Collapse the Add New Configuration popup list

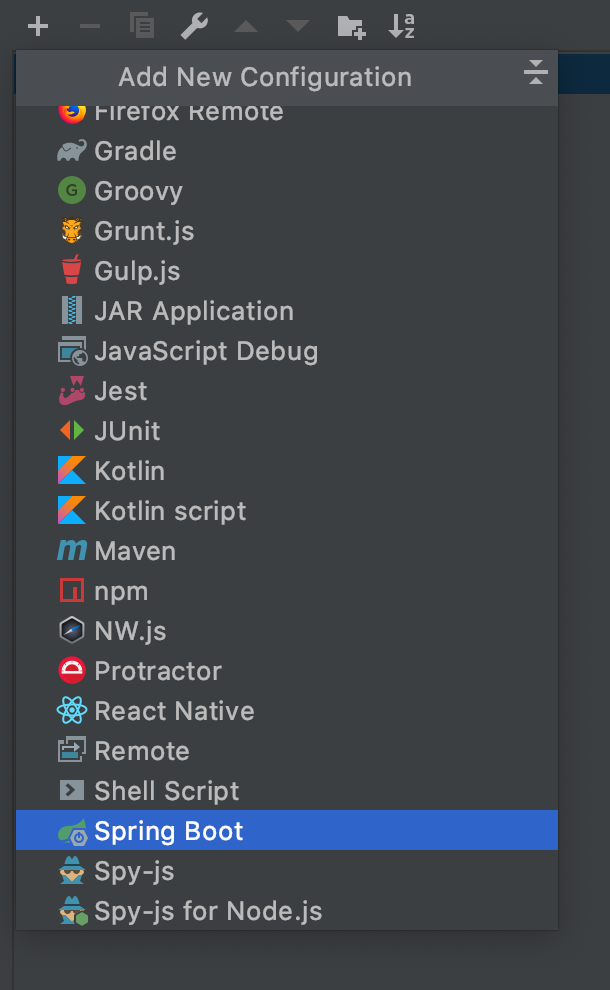pyautogui.click(x=535, y=72)
